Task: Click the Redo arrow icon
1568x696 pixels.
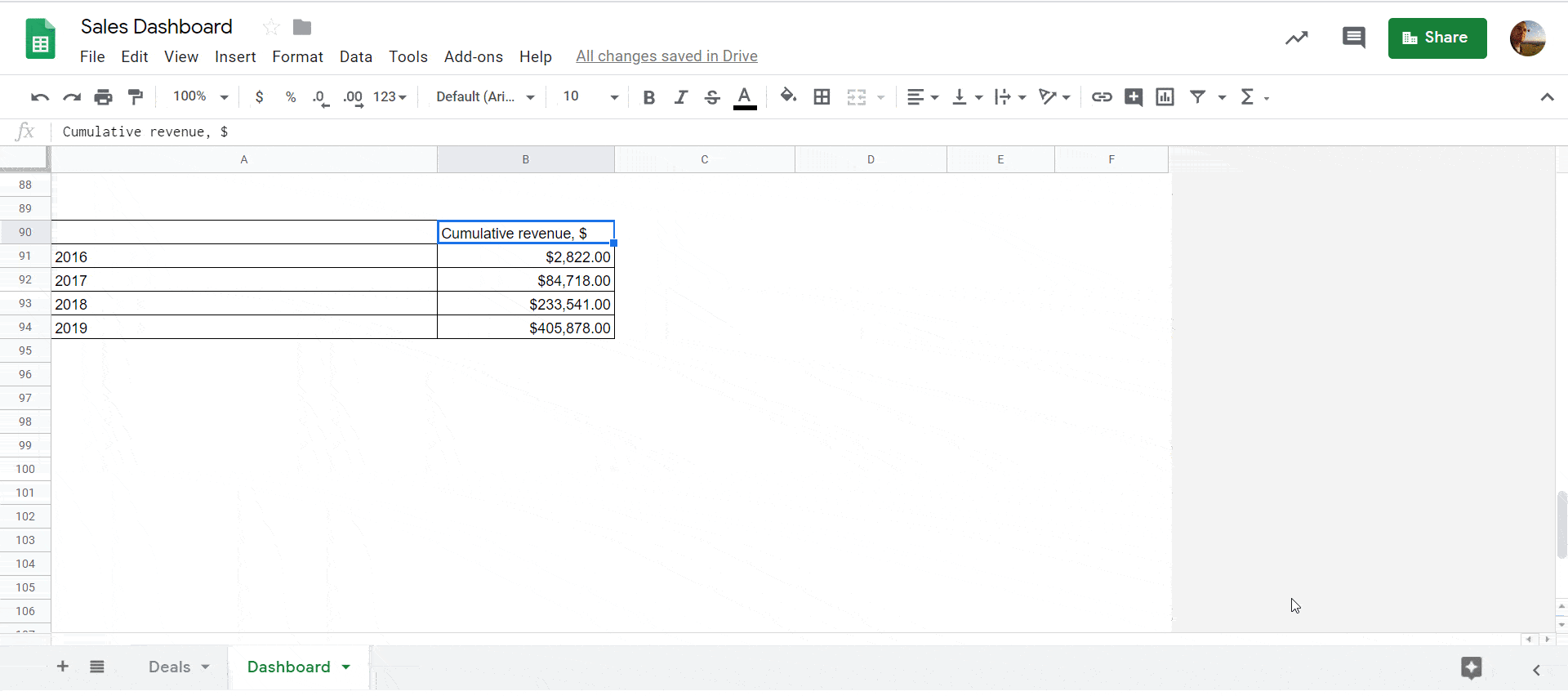Action: [x=72, y=97]
